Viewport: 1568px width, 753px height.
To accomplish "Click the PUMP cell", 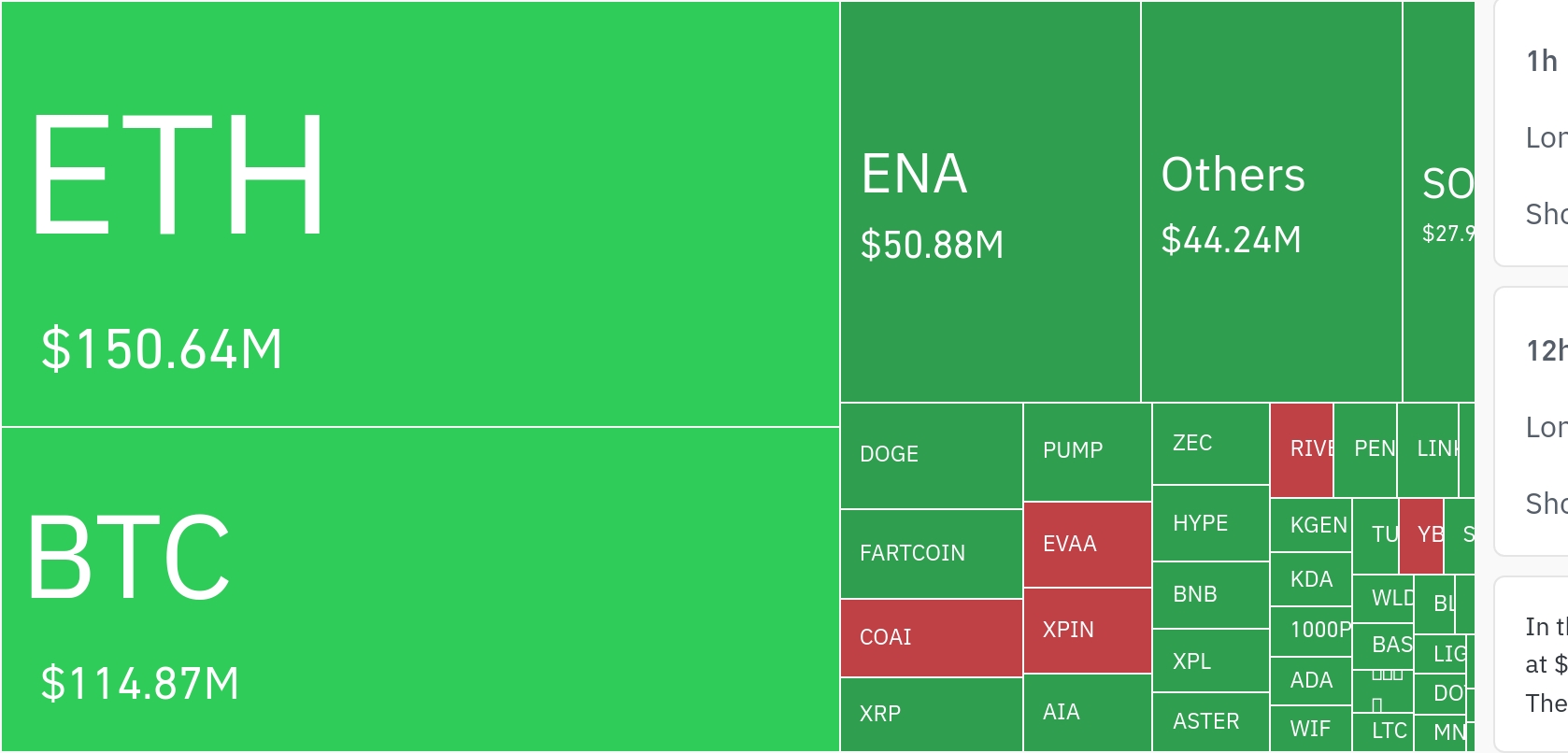I will [1087, 452].
